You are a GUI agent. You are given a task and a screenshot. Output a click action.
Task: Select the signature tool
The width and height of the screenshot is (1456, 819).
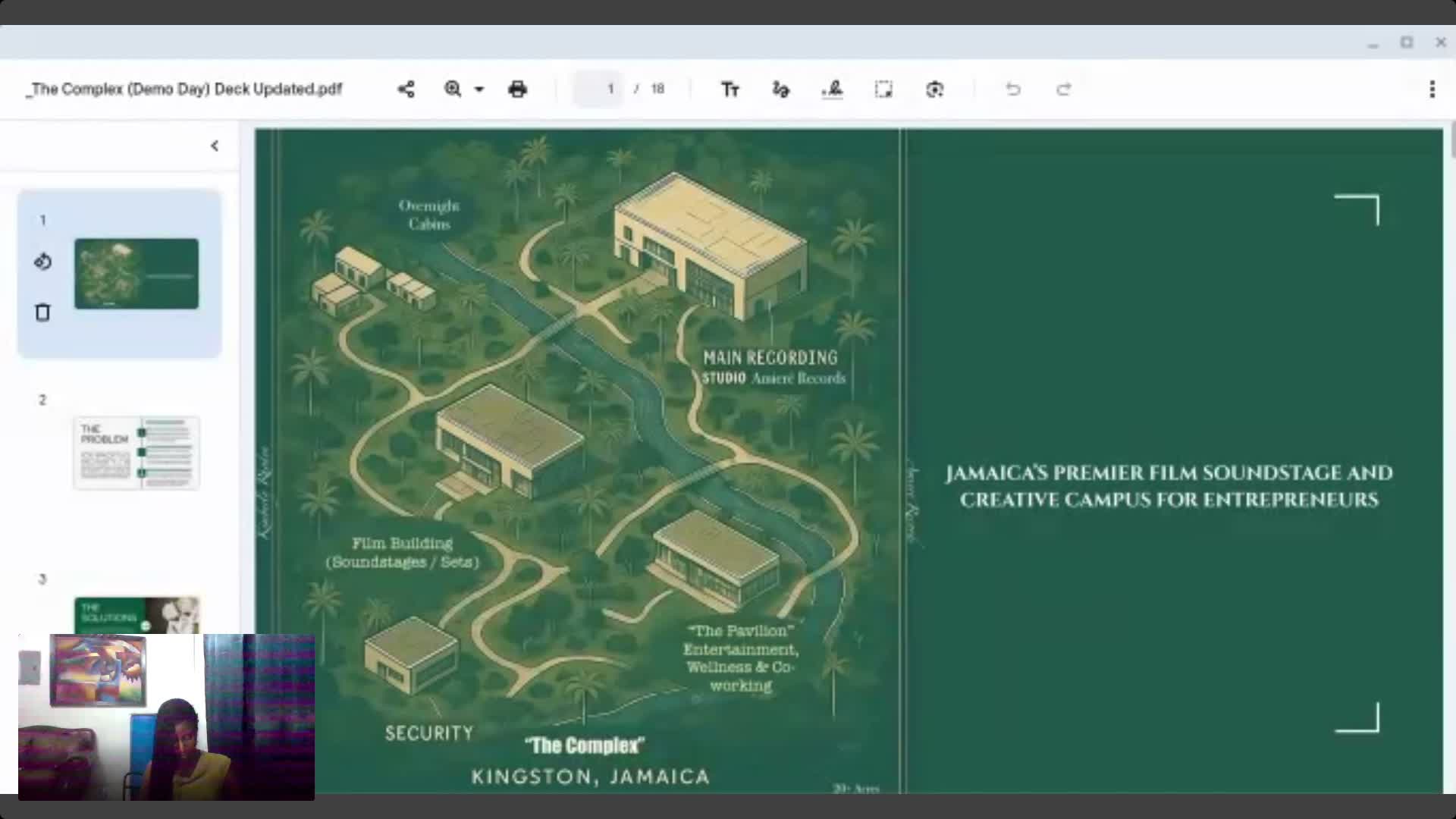tap(832, 89)
